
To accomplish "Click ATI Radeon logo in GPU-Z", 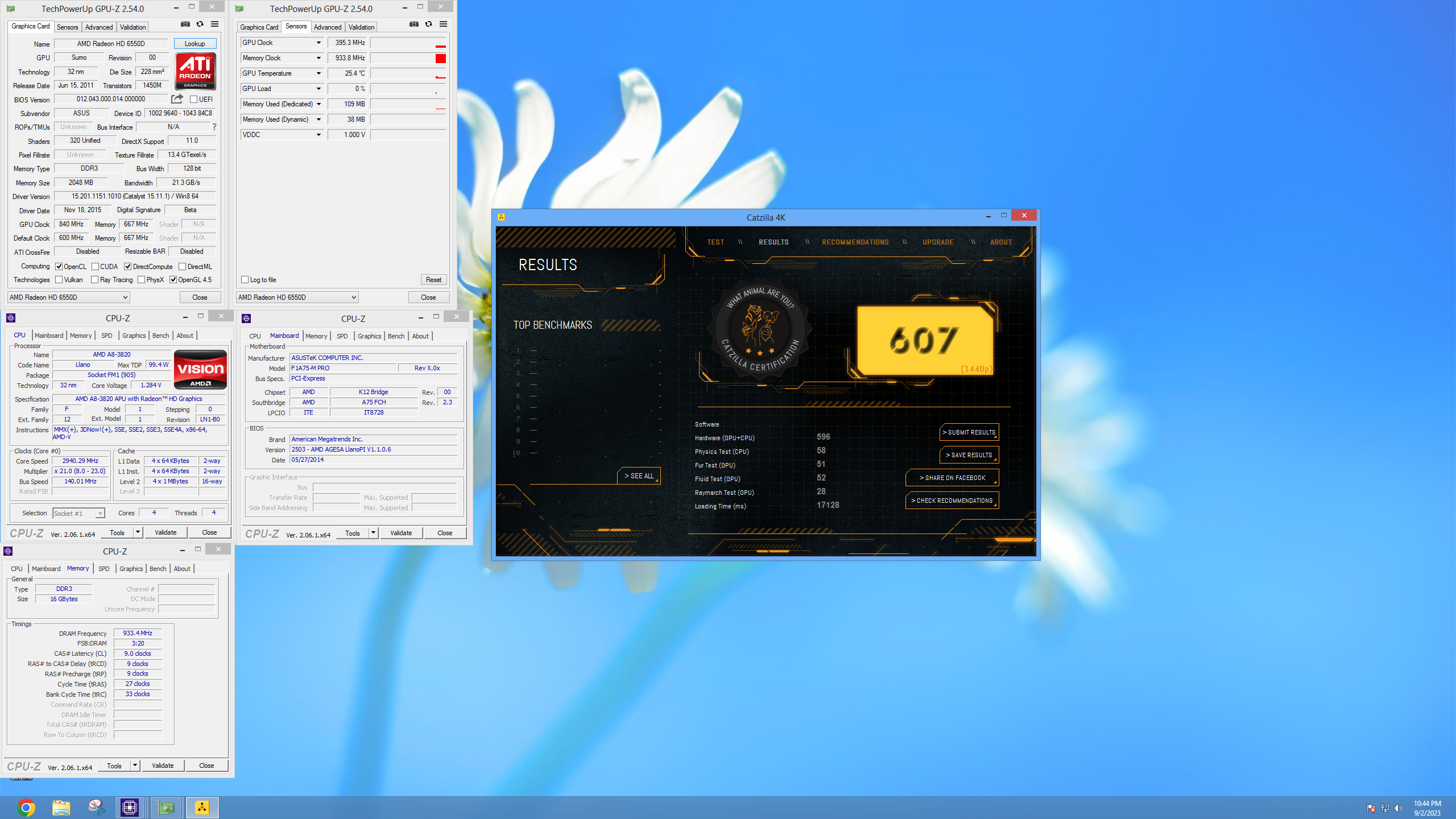I will pyautogui.click(x=196, y=71).
